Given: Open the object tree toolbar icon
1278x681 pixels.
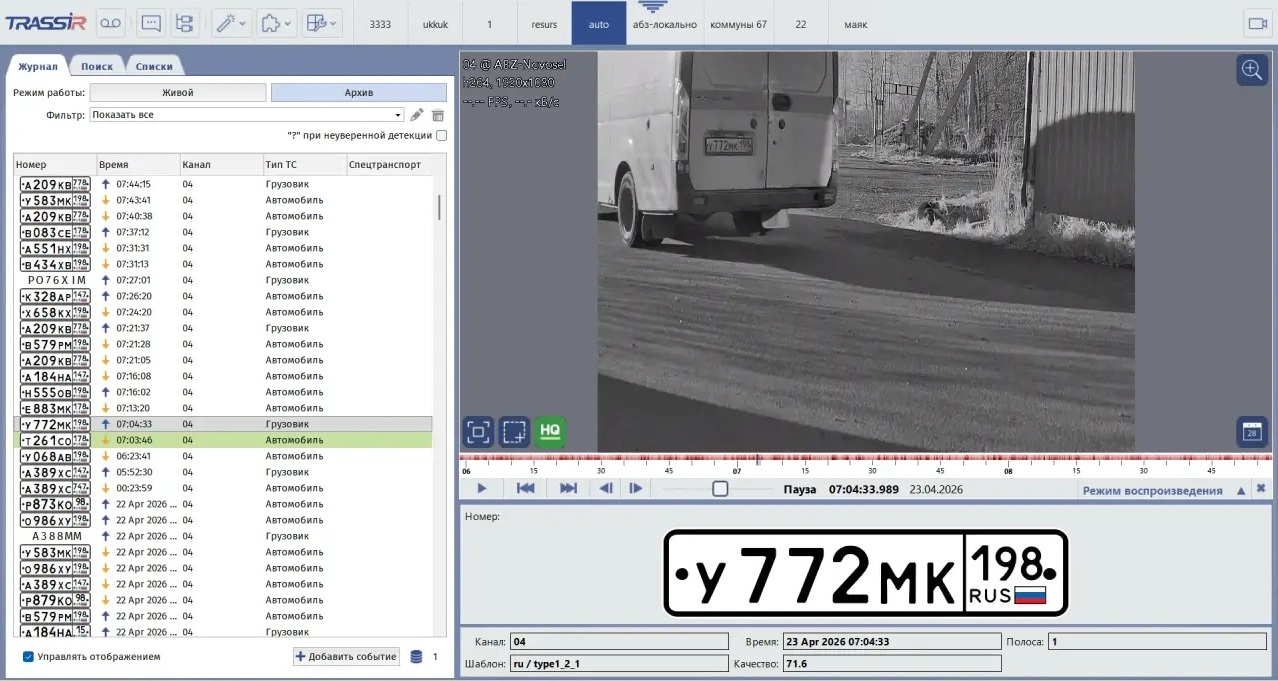Looking at the screenshot, I should (184, 22).
